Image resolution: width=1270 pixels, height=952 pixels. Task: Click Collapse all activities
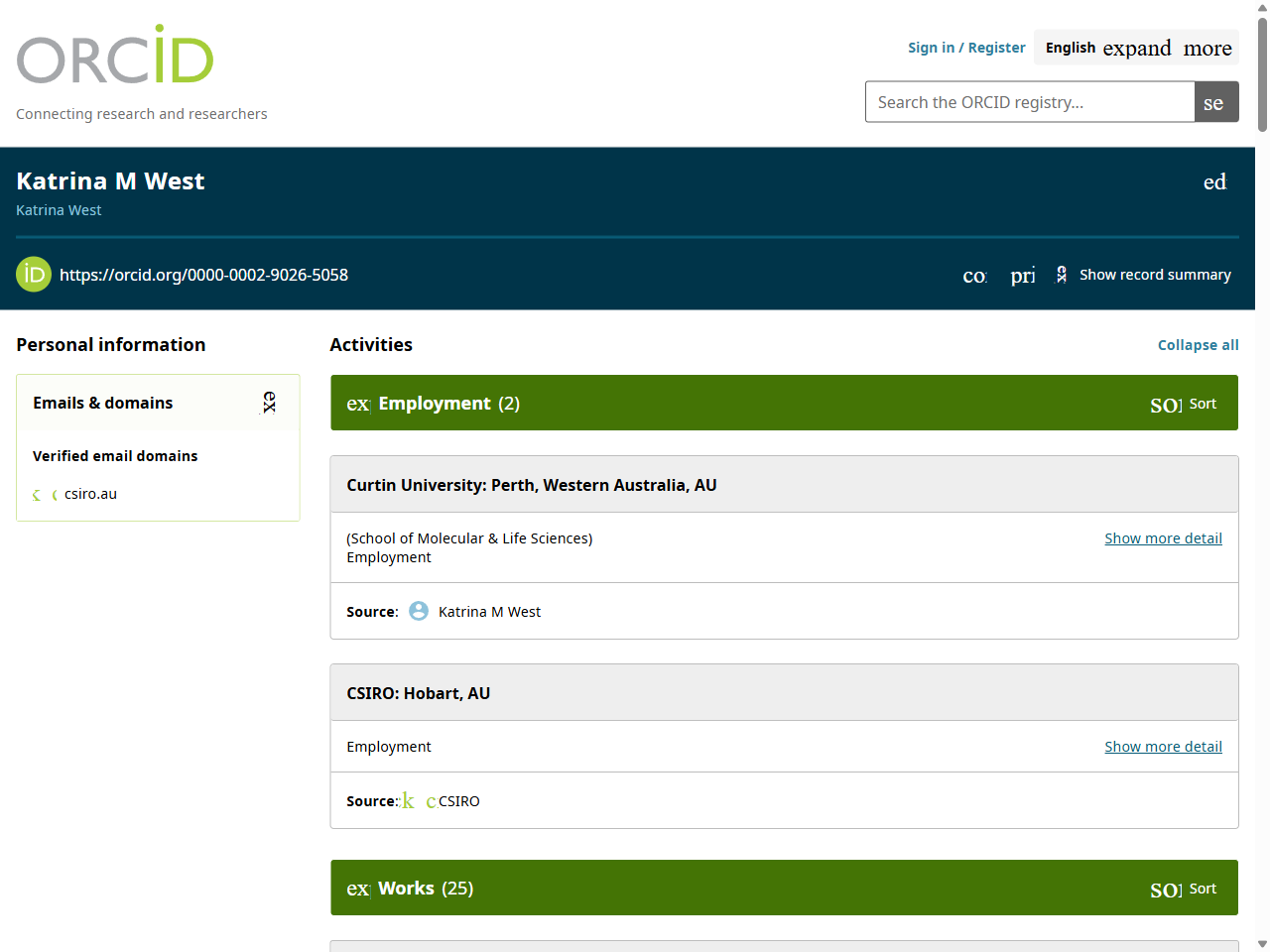click(1199, 345)
